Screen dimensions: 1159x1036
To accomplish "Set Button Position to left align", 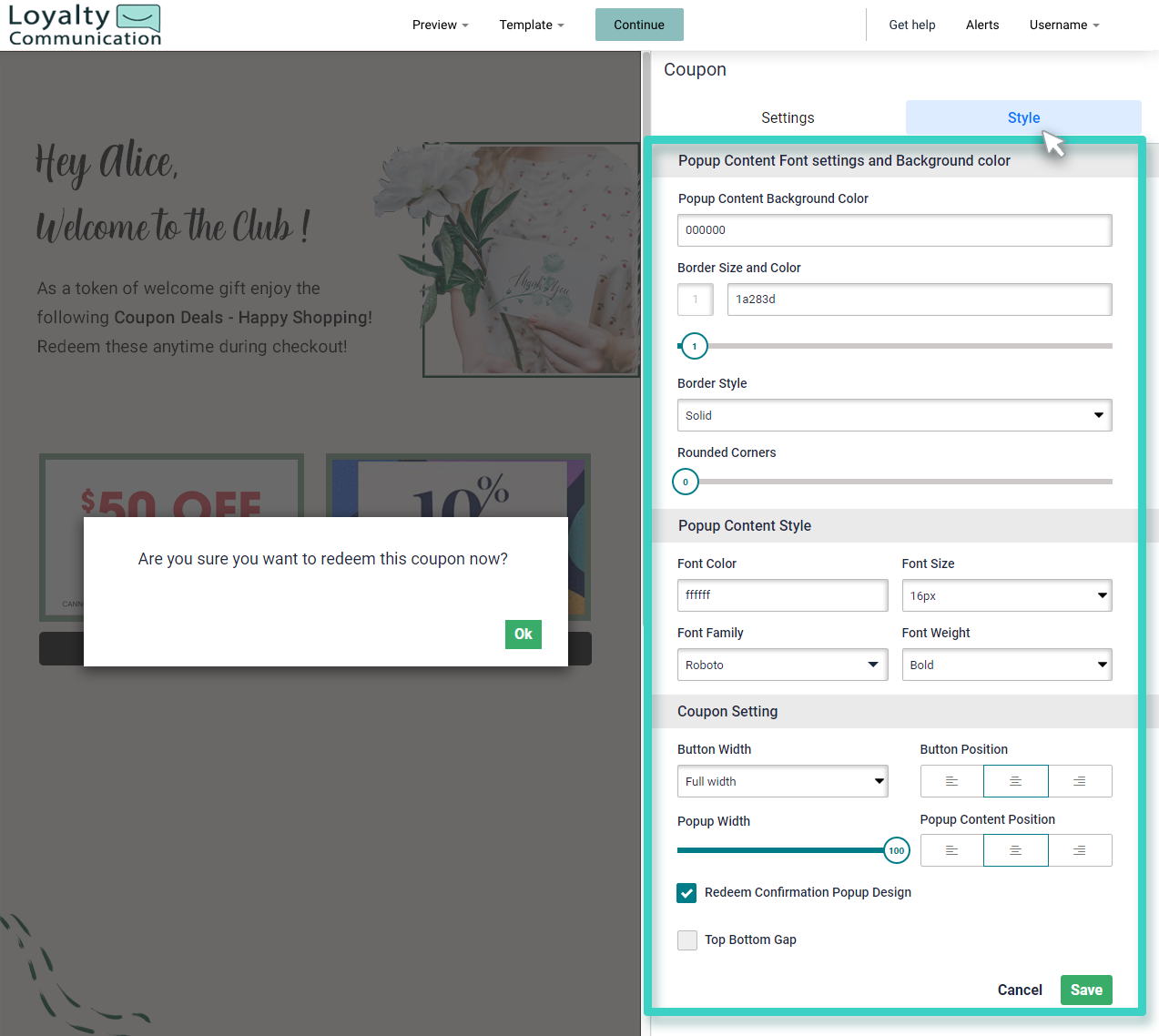I will (x=952, y=781).
